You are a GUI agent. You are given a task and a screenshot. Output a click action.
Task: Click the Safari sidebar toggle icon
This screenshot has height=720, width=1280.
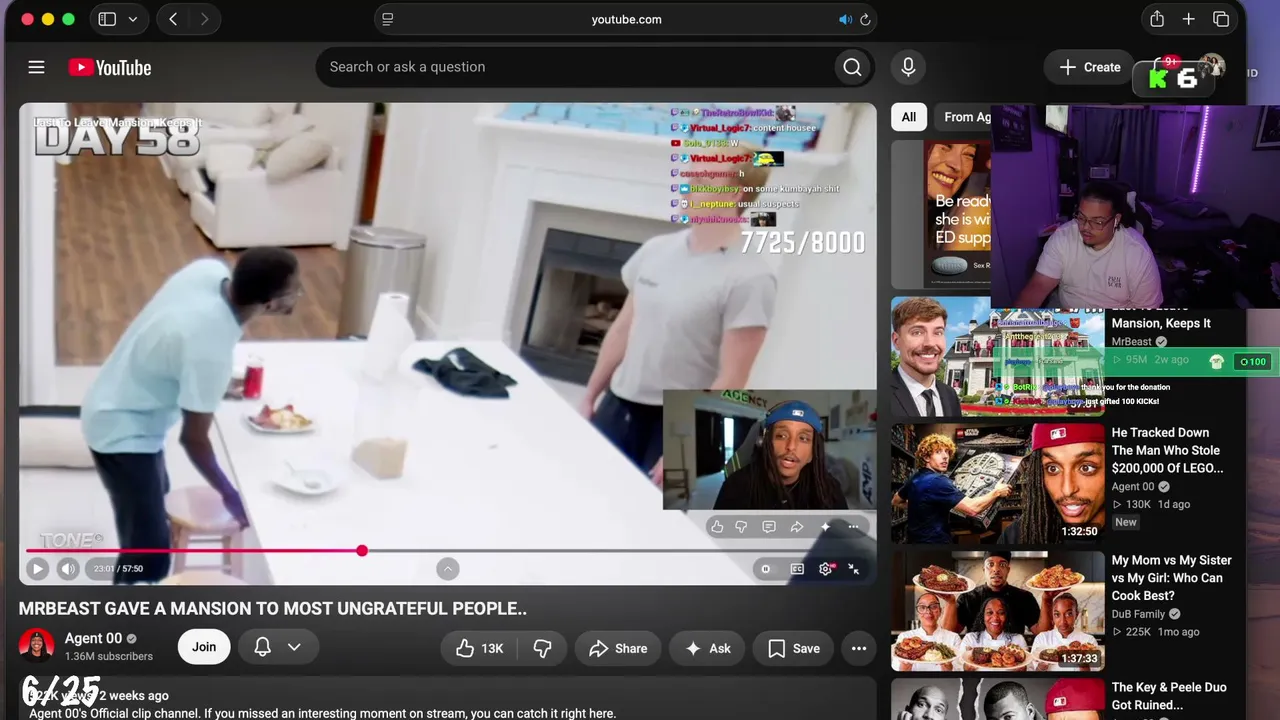pyautogui.click(x=107, y=19)
